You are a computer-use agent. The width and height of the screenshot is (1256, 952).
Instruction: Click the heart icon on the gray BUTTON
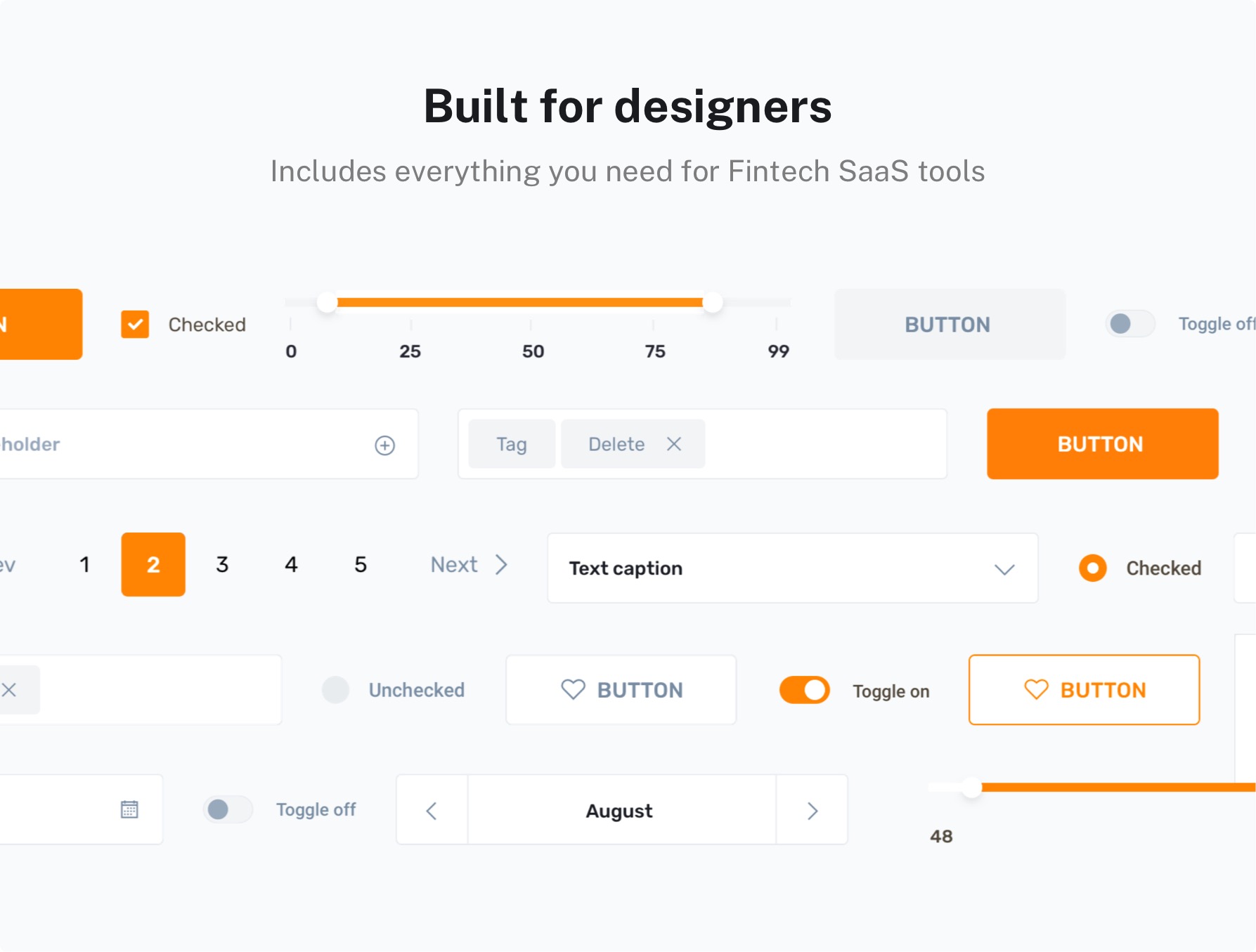click(573, 690)
